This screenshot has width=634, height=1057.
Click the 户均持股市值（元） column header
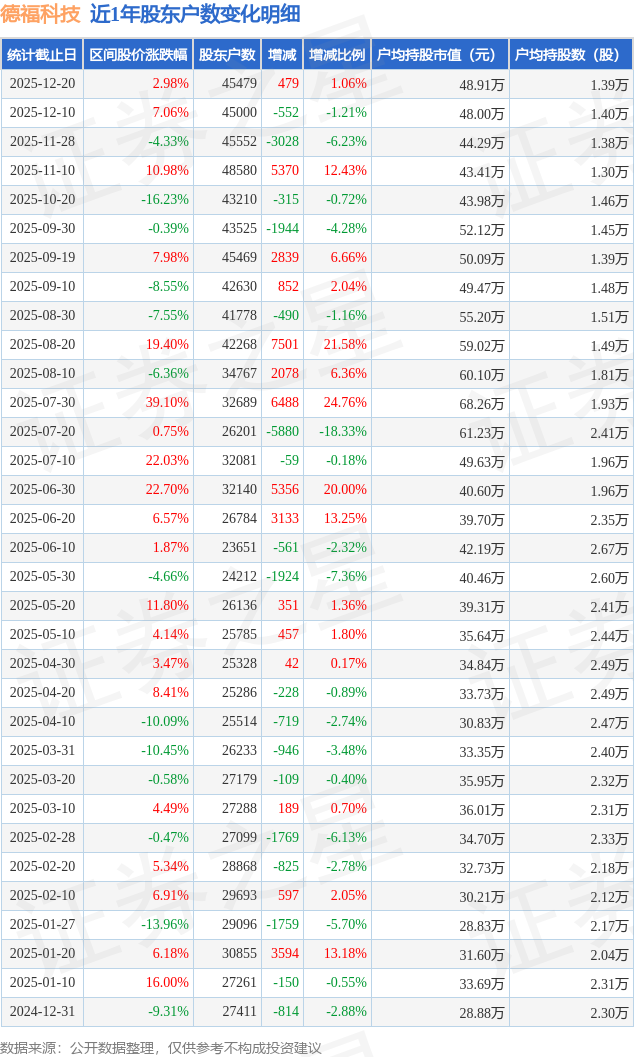coord(440,55)
